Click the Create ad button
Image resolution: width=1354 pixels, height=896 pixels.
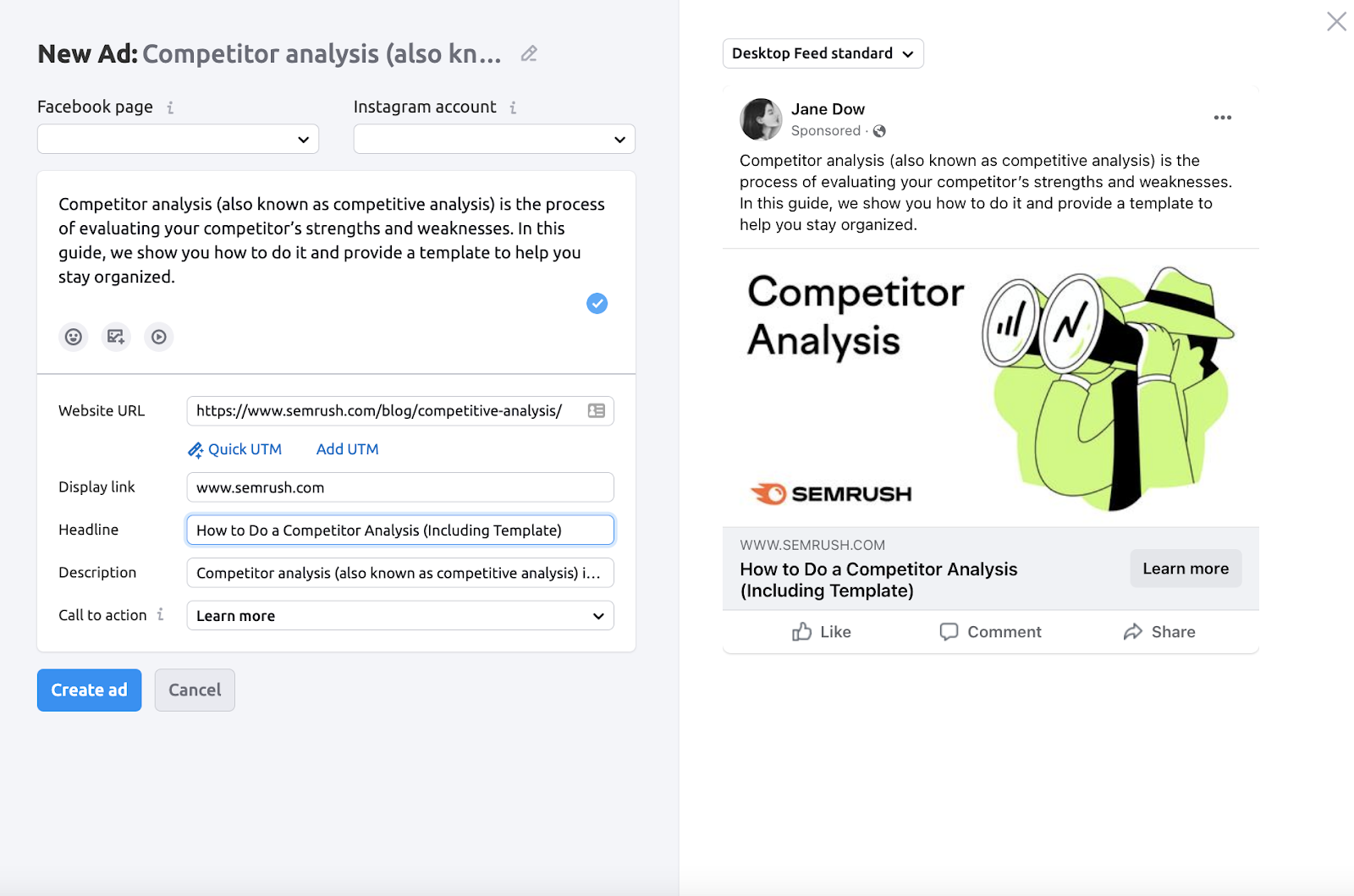pyautogui.click(x=89, y=690)
